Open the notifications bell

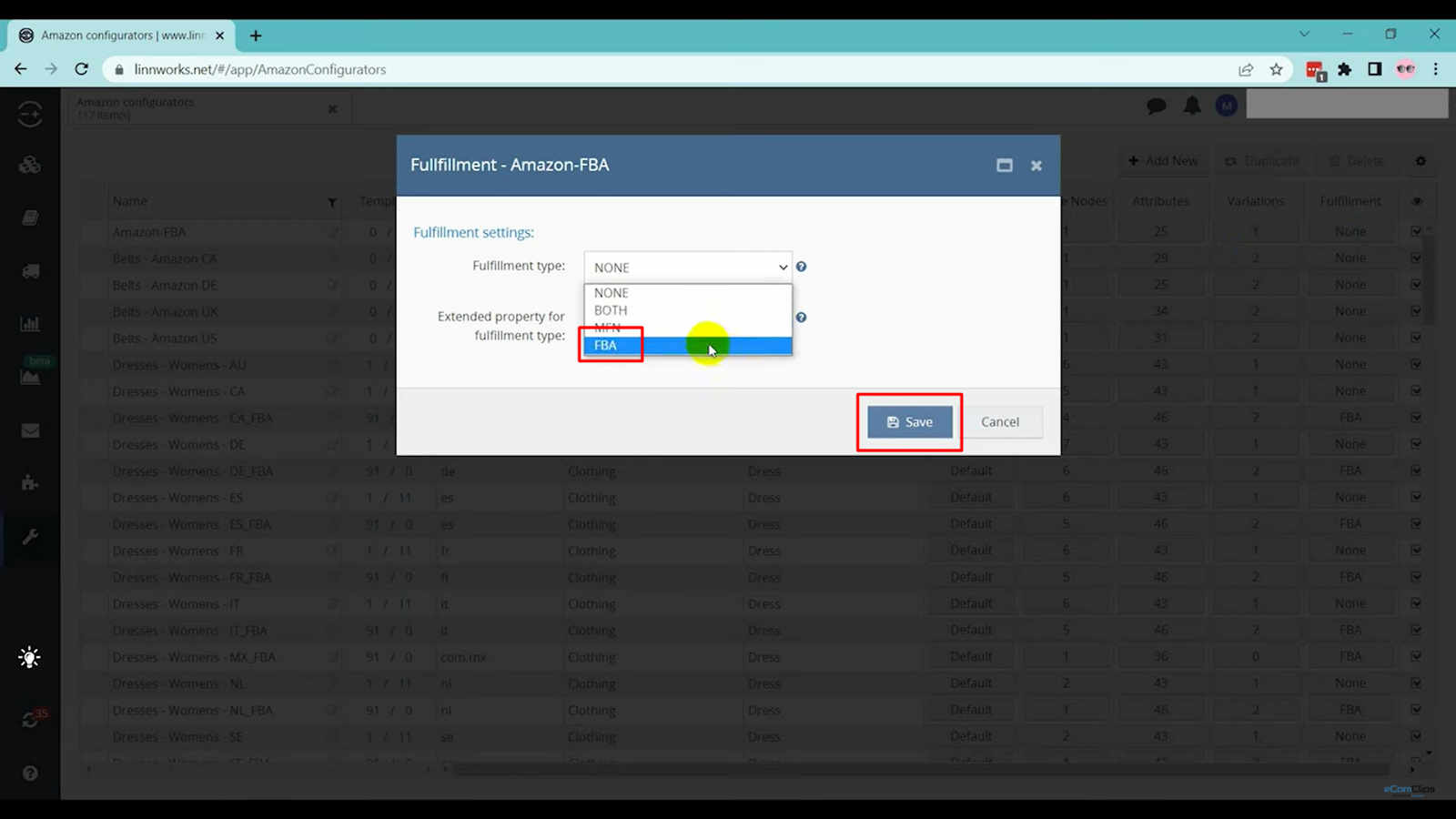[1192, 106]
